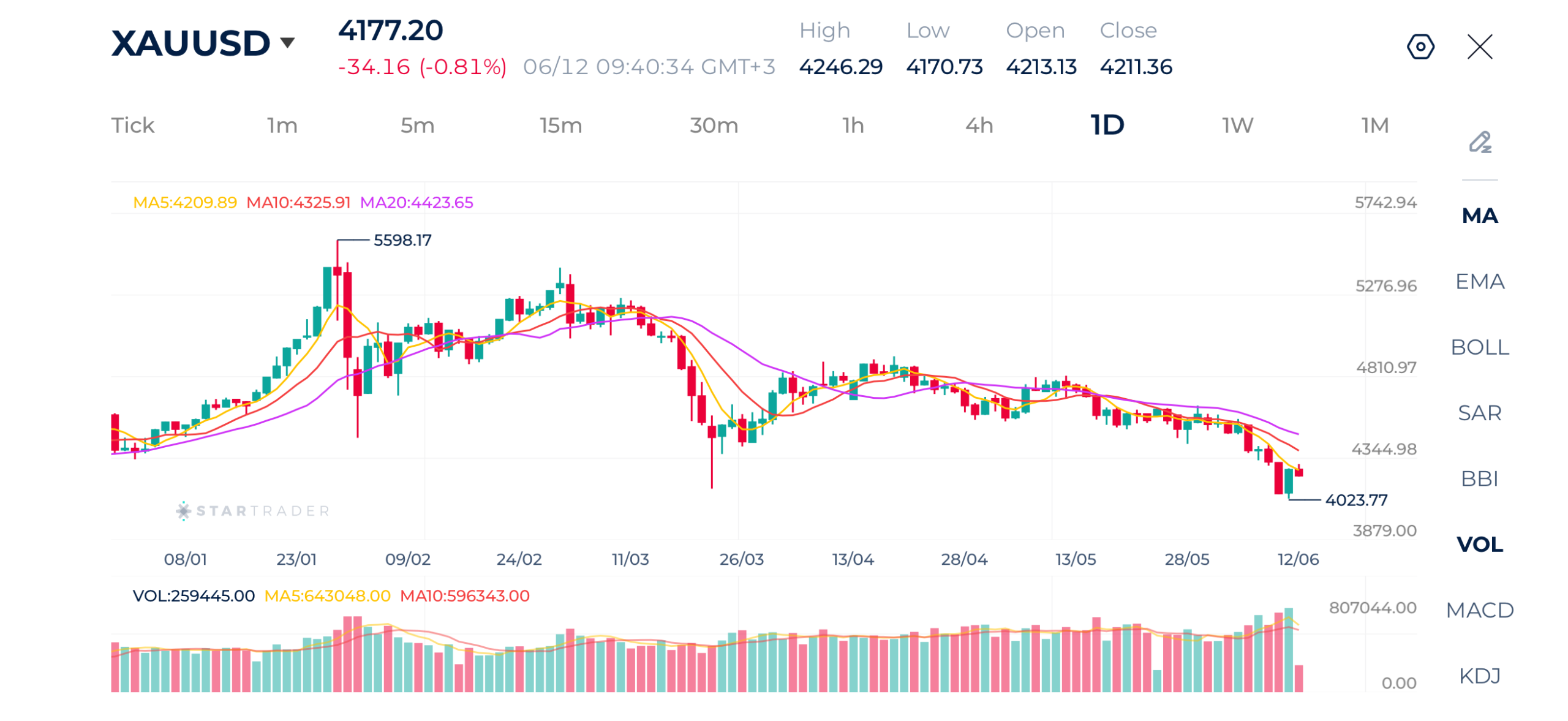Show the MACD sub-chart

1479,610
